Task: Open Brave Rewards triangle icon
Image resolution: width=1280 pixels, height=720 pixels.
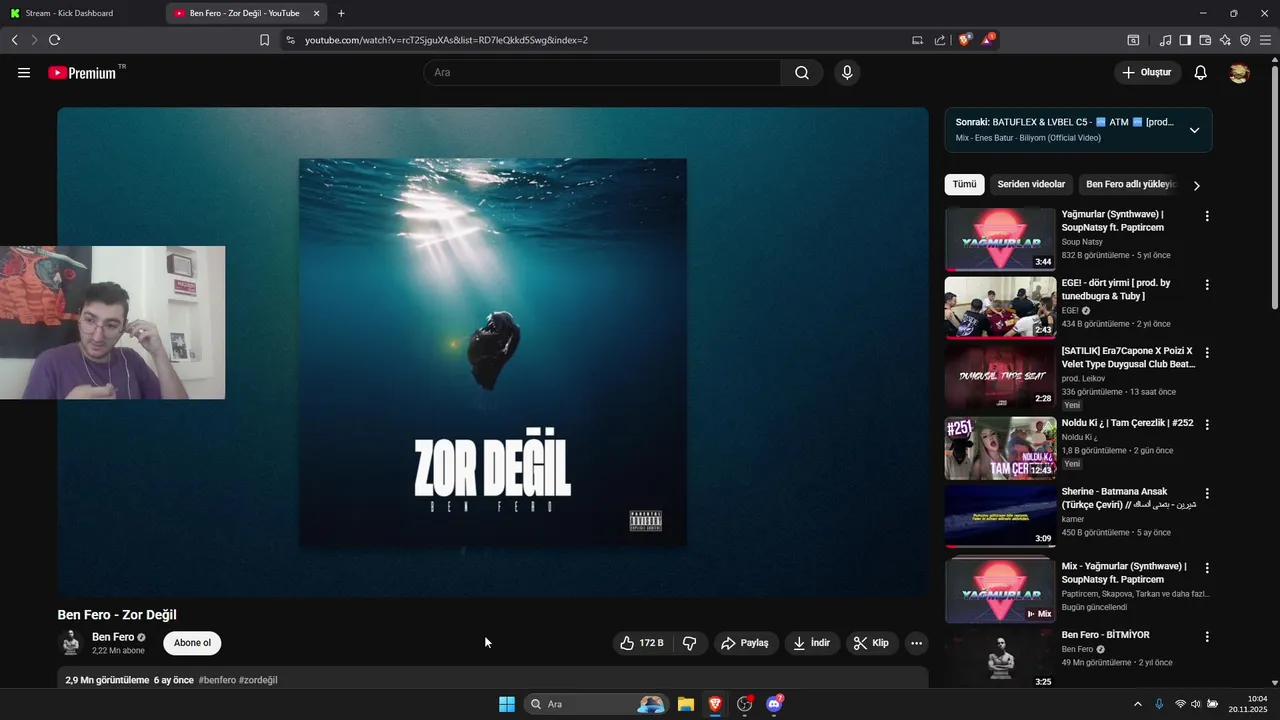Action: [988, 40]
